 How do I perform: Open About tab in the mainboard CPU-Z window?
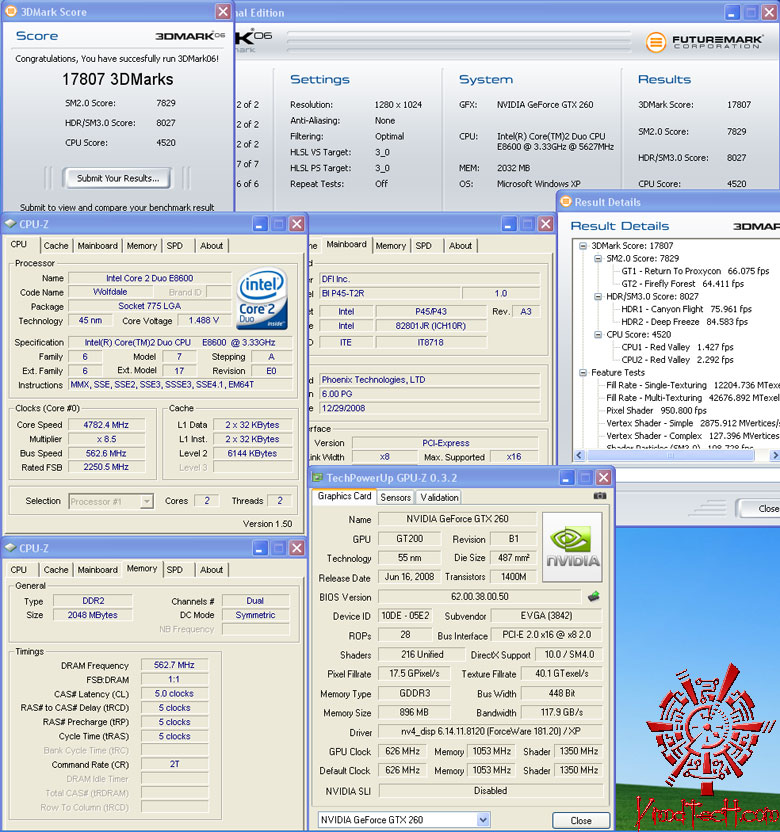click(x=460, y=246)
